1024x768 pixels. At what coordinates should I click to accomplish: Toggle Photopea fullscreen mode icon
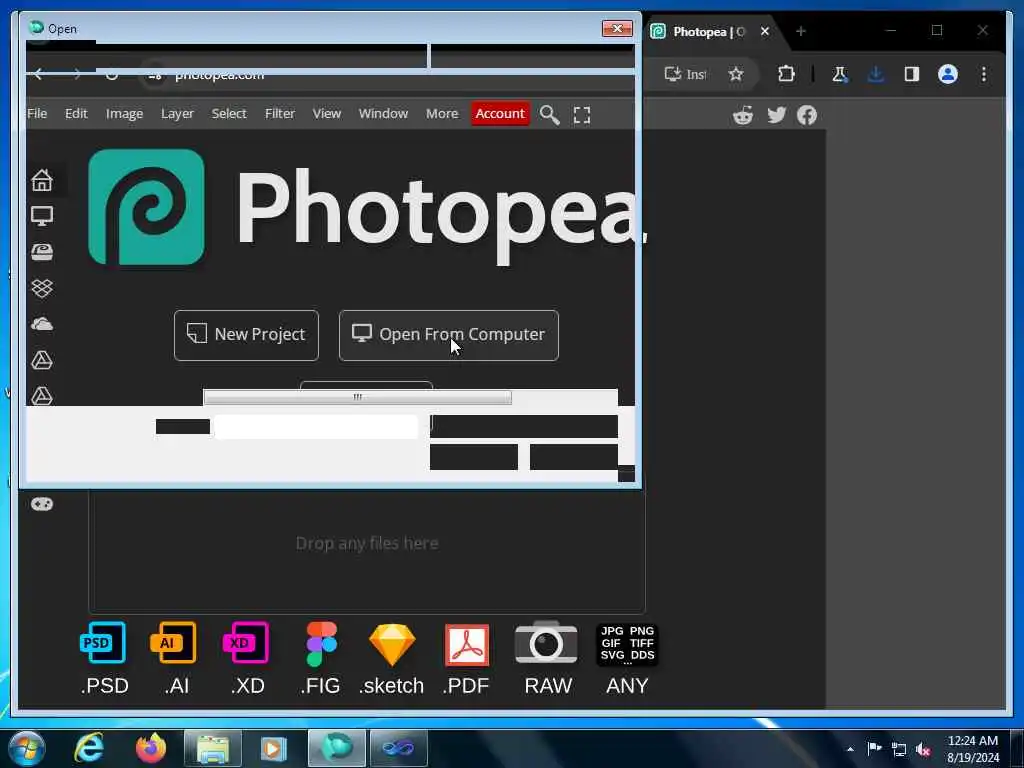(582, 115)
